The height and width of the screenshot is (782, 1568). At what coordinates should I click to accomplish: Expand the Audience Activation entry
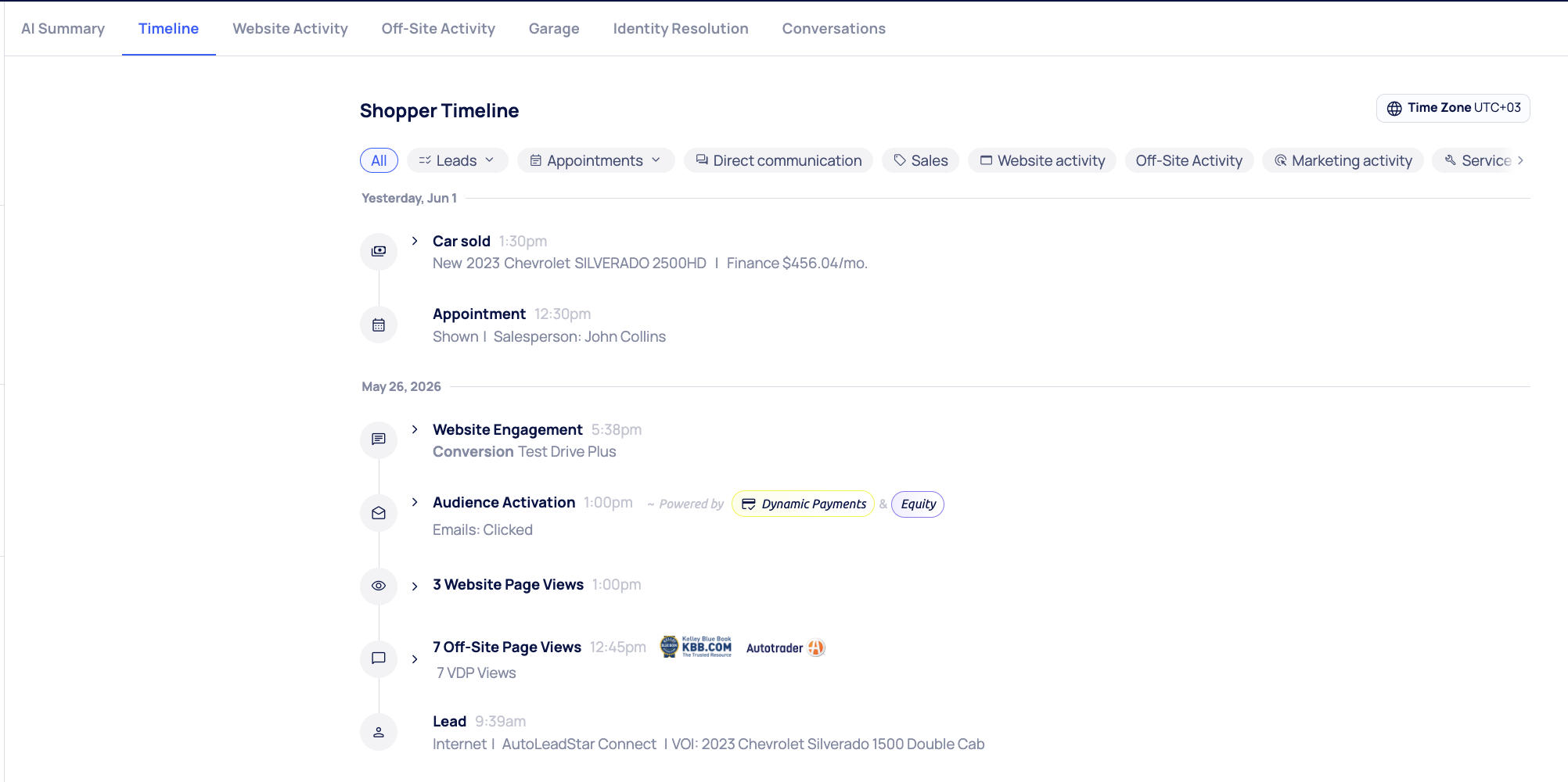click(x=415, y=502)
